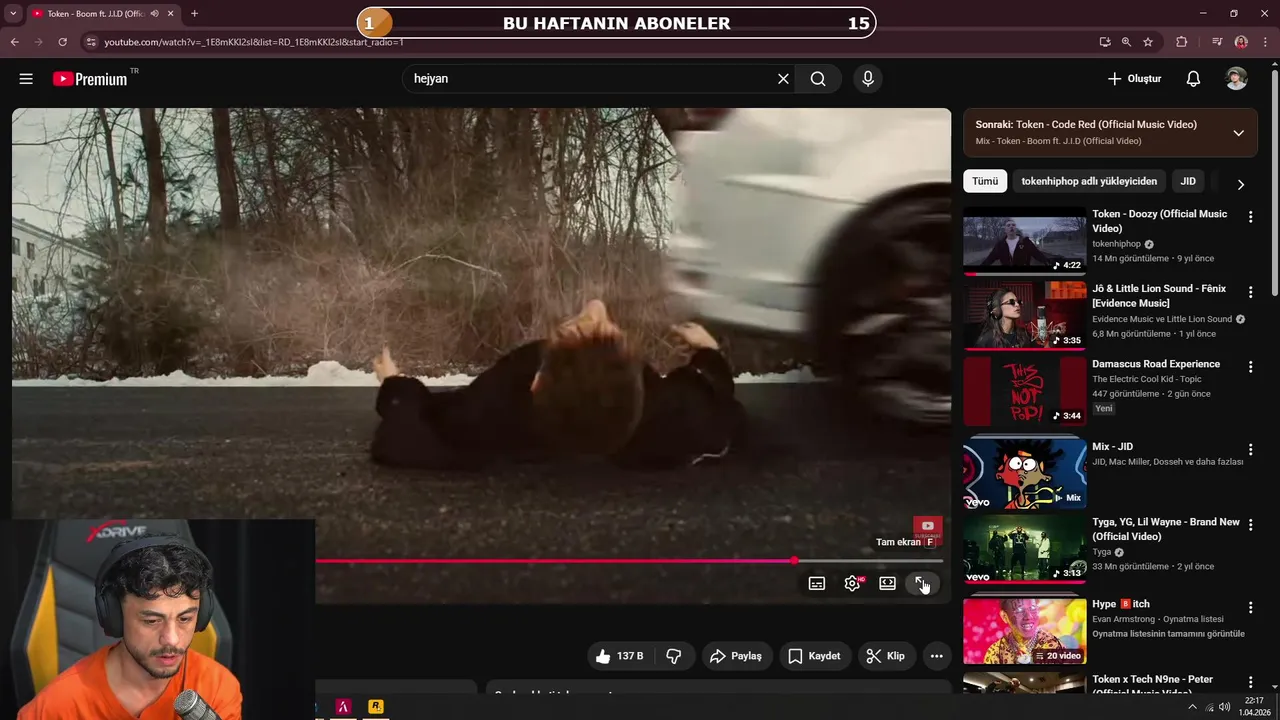Toggle subtitles on the video player
This screenshot has width=1280, height=720.
point(817,584)
